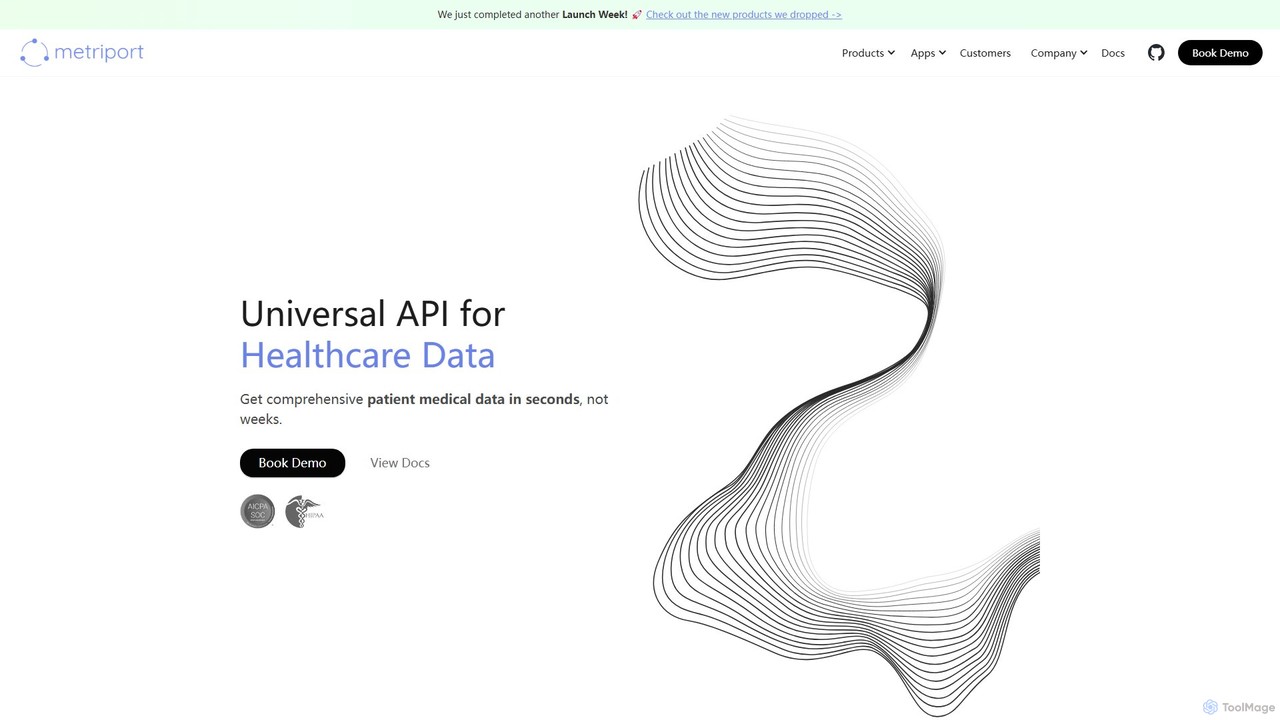1280x720 pixels.
Task: Click the "Healthcare Data" heading text
Action: coord(368,355)
